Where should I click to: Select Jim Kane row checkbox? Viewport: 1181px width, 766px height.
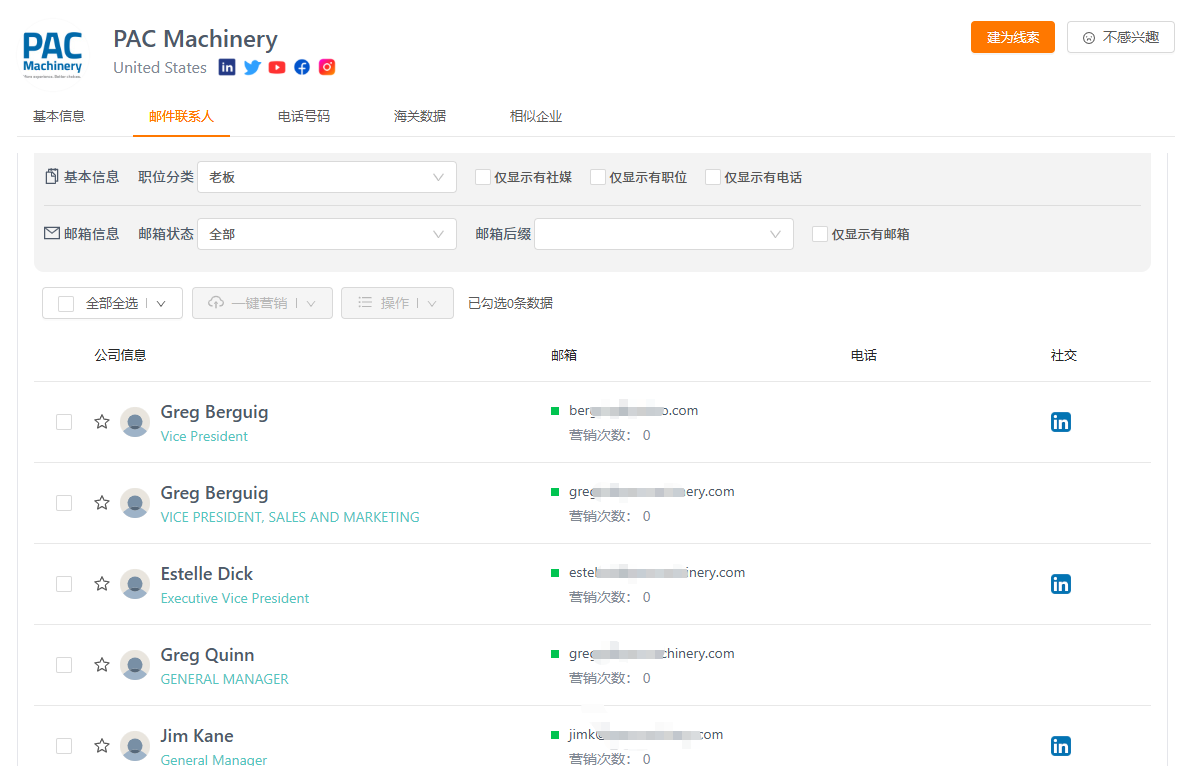[x=64, y=746]
